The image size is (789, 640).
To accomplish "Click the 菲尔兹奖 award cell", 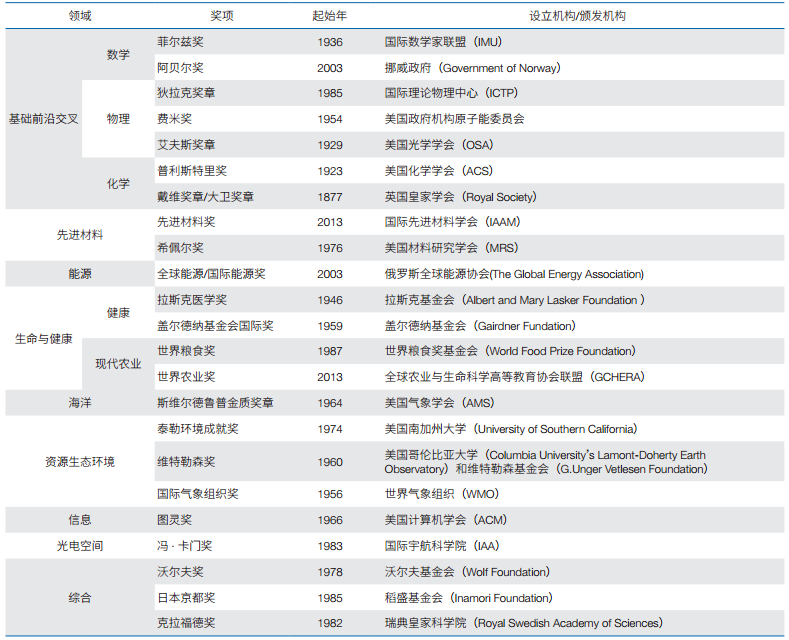I will point(180,42).
